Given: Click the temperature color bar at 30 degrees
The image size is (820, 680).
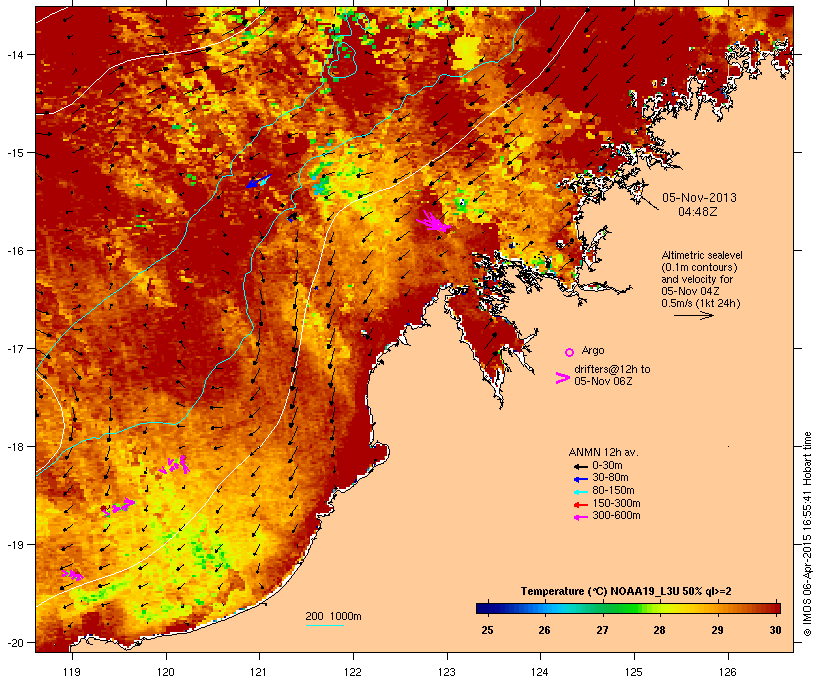Looking at the screenshot, I should click(778, 608).
